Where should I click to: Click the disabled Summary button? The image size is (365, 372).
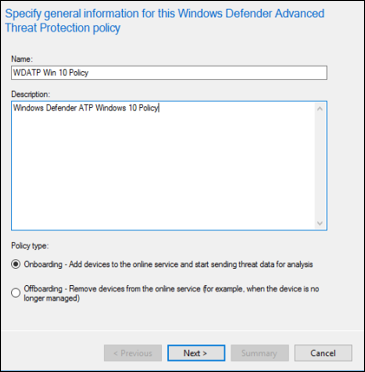tap(260, 353)
